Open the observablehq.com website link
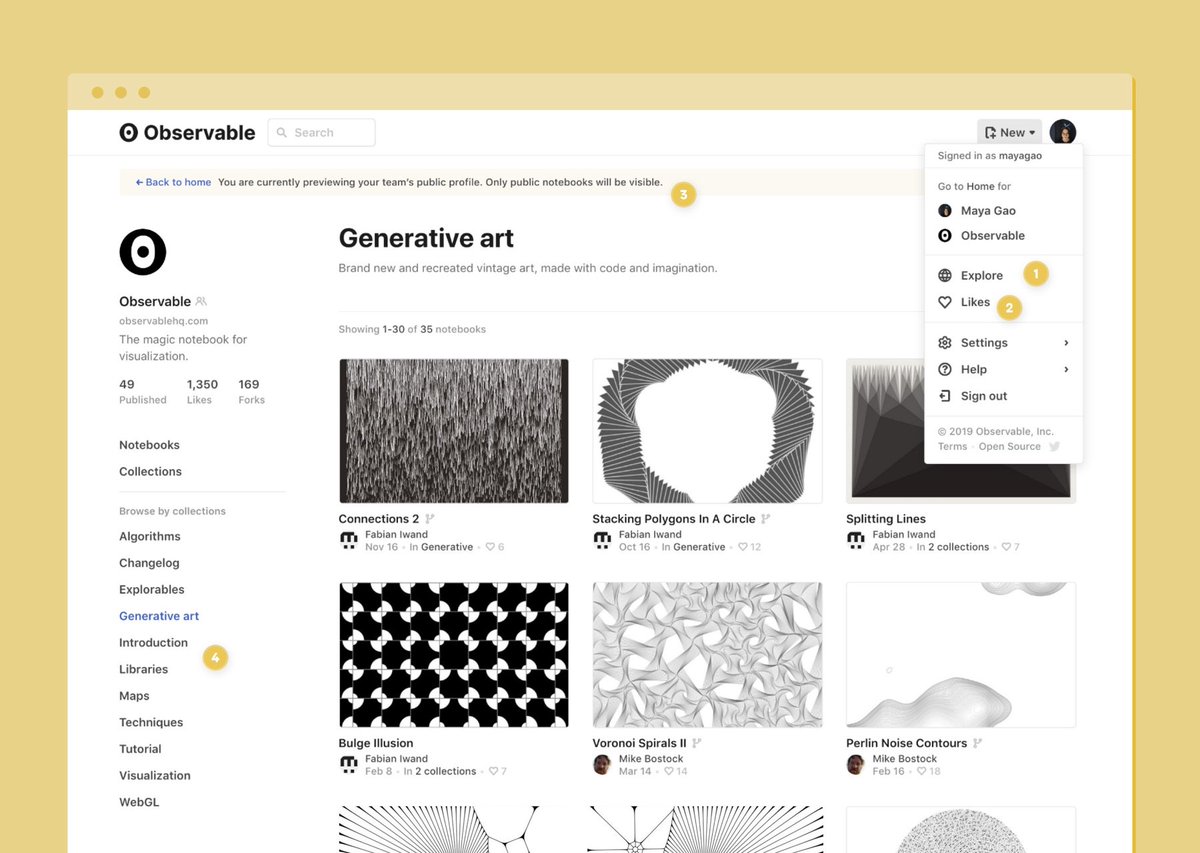This screenshot has height=853, width=1200. pos(163,321)
